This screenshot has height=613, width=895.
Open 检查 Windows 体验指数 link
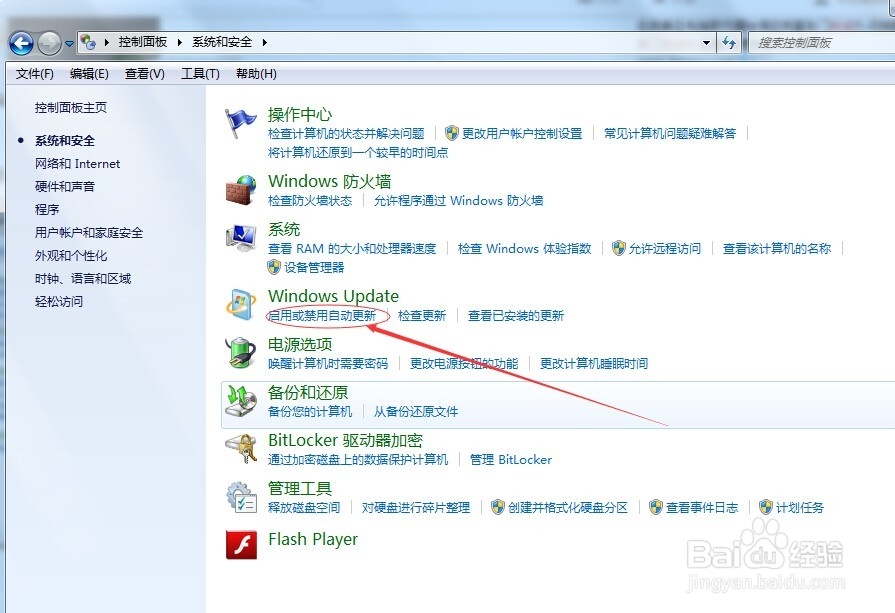525,248
